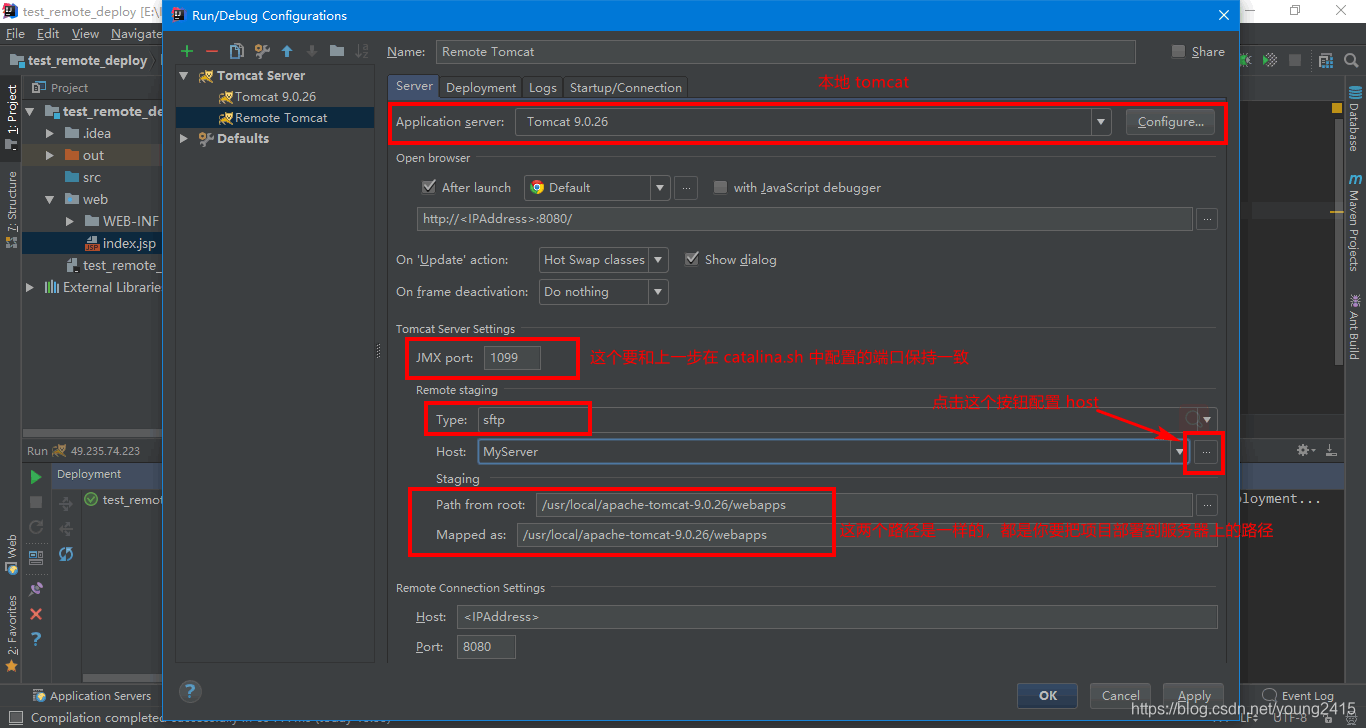
Task: Open the File menu
Action: click(15, 33)
